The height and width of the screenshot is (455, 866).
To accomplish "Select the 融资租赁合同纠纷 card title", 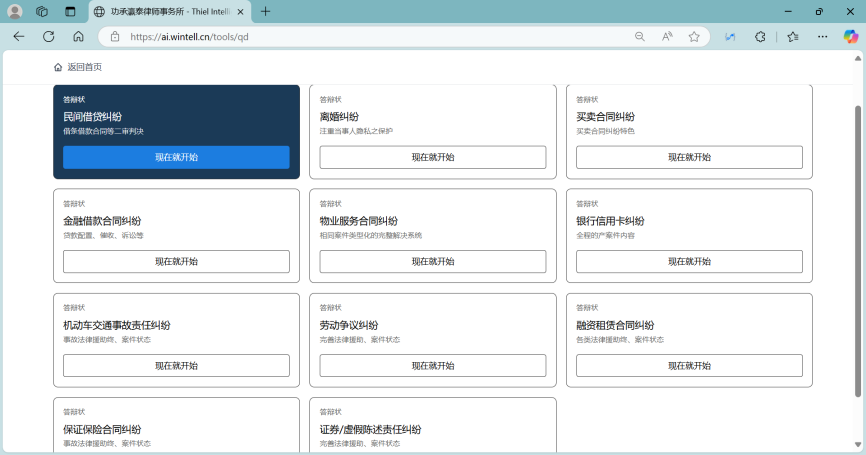I will tap(615, 325).
